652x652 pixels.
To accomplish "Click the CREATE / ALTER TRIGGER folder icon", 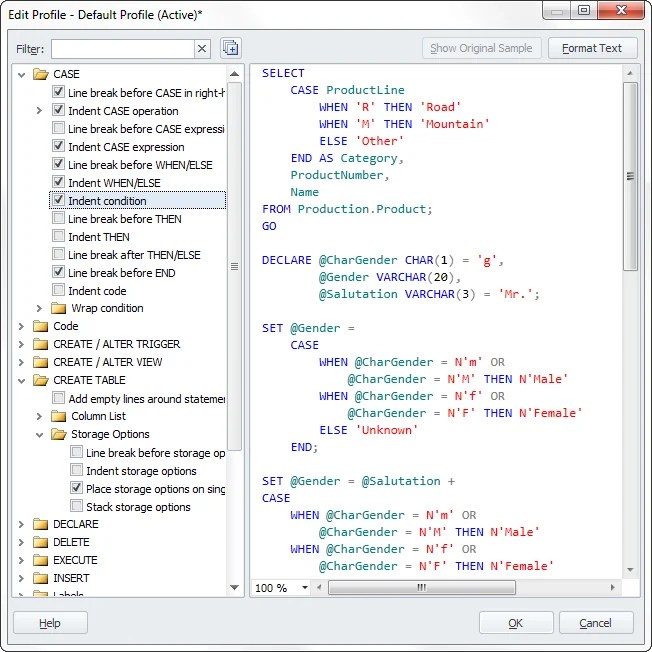I will (40, 344).
